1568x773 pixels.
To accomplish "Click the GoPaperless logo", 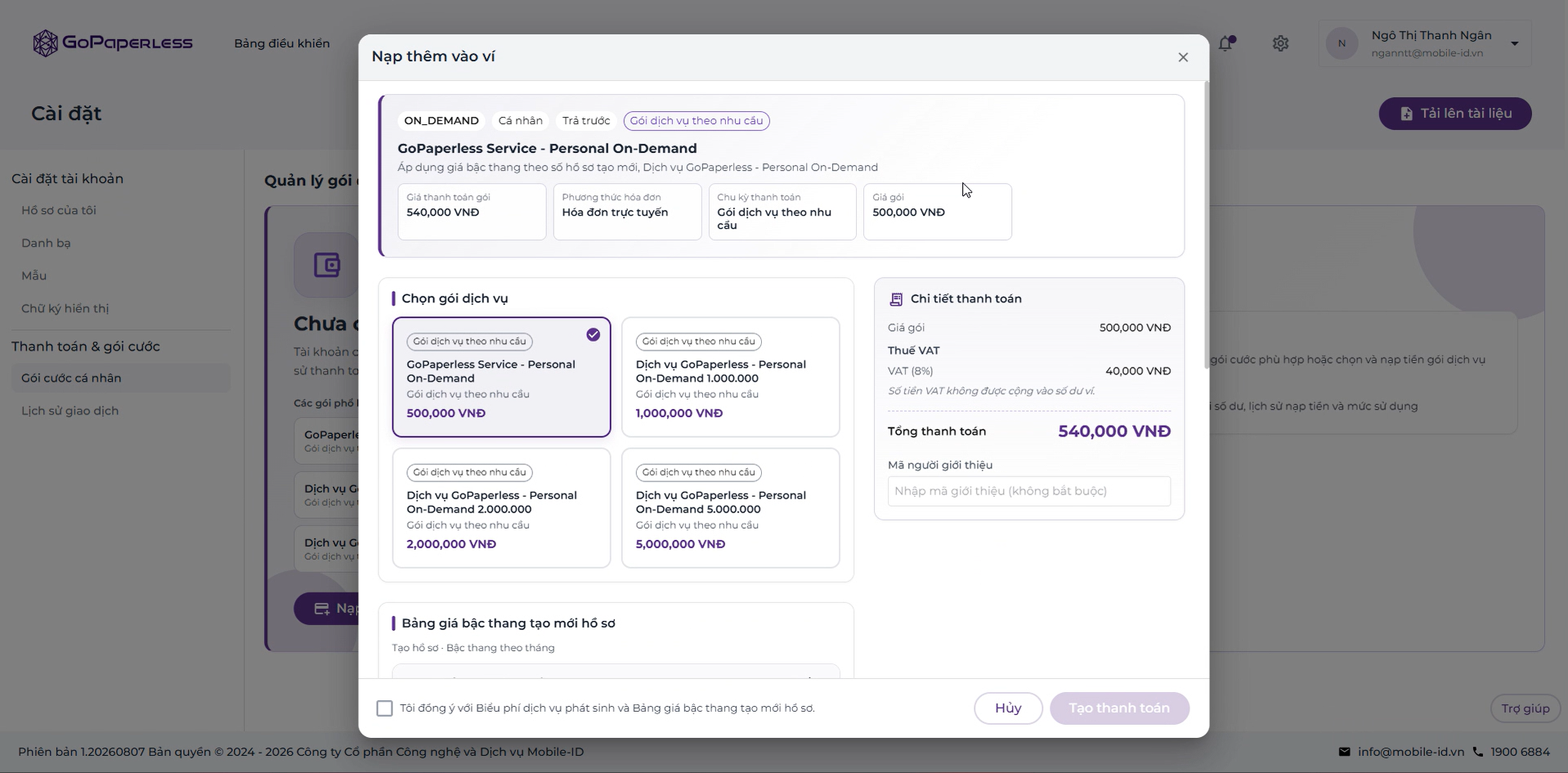I will tap(113, 42).
